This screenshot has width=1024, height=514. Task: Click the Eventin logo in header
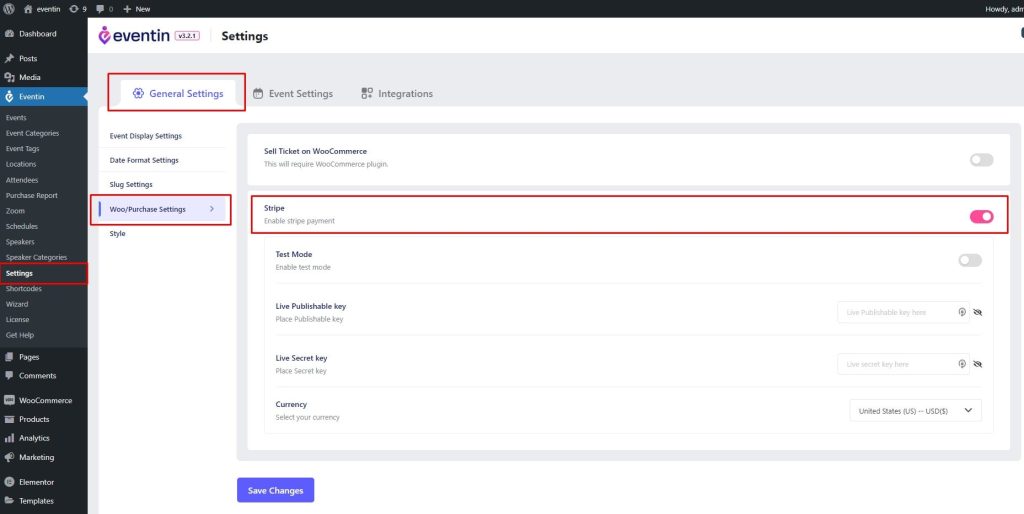(x=134, y=35)
